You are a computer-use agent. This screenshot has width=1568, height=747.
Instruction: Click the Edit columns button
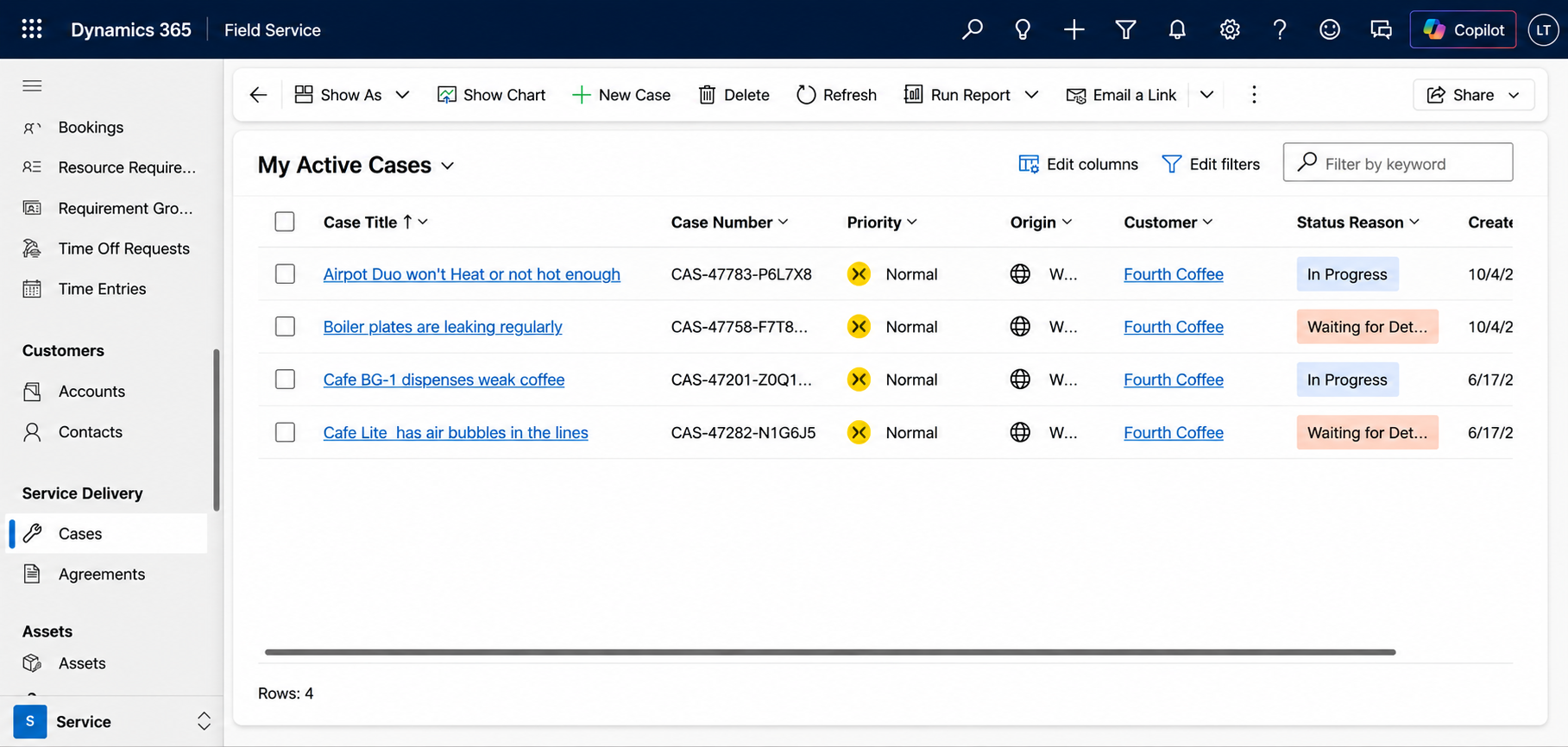(x=1078, y=164)
